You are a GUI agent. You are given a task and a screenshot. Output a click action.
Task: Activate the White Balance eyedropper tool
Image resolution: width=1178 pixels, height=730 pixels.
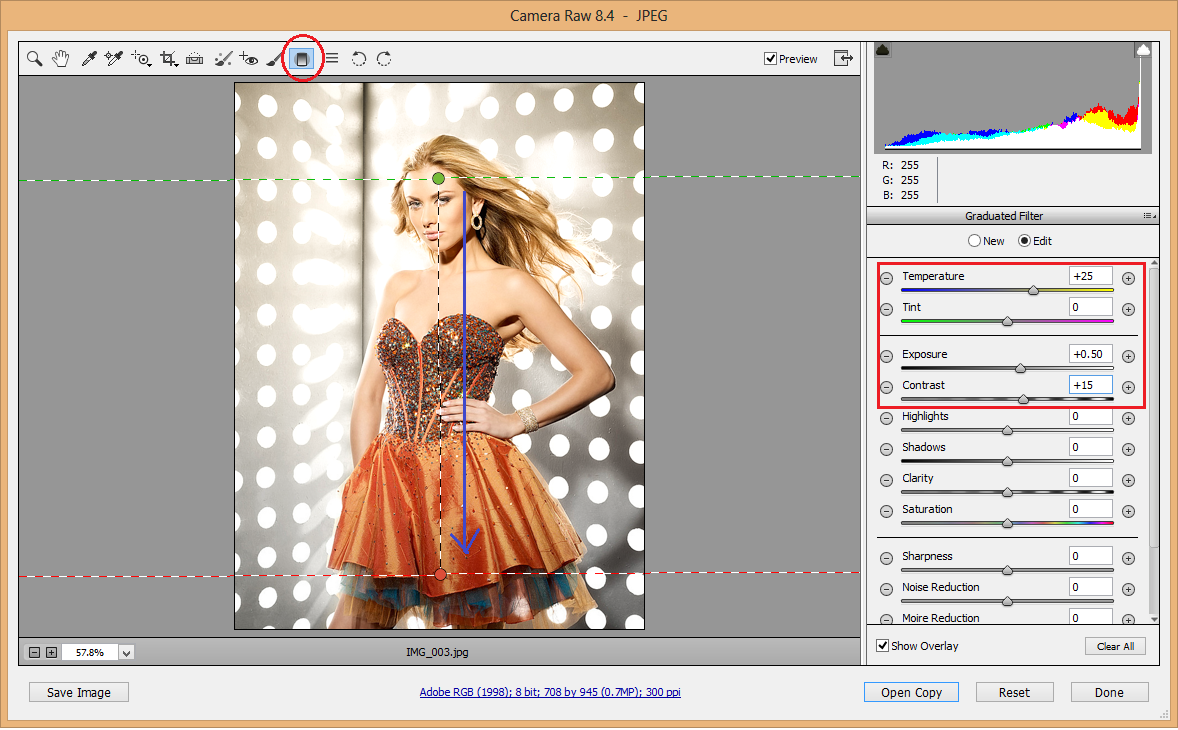pos(87,58)
